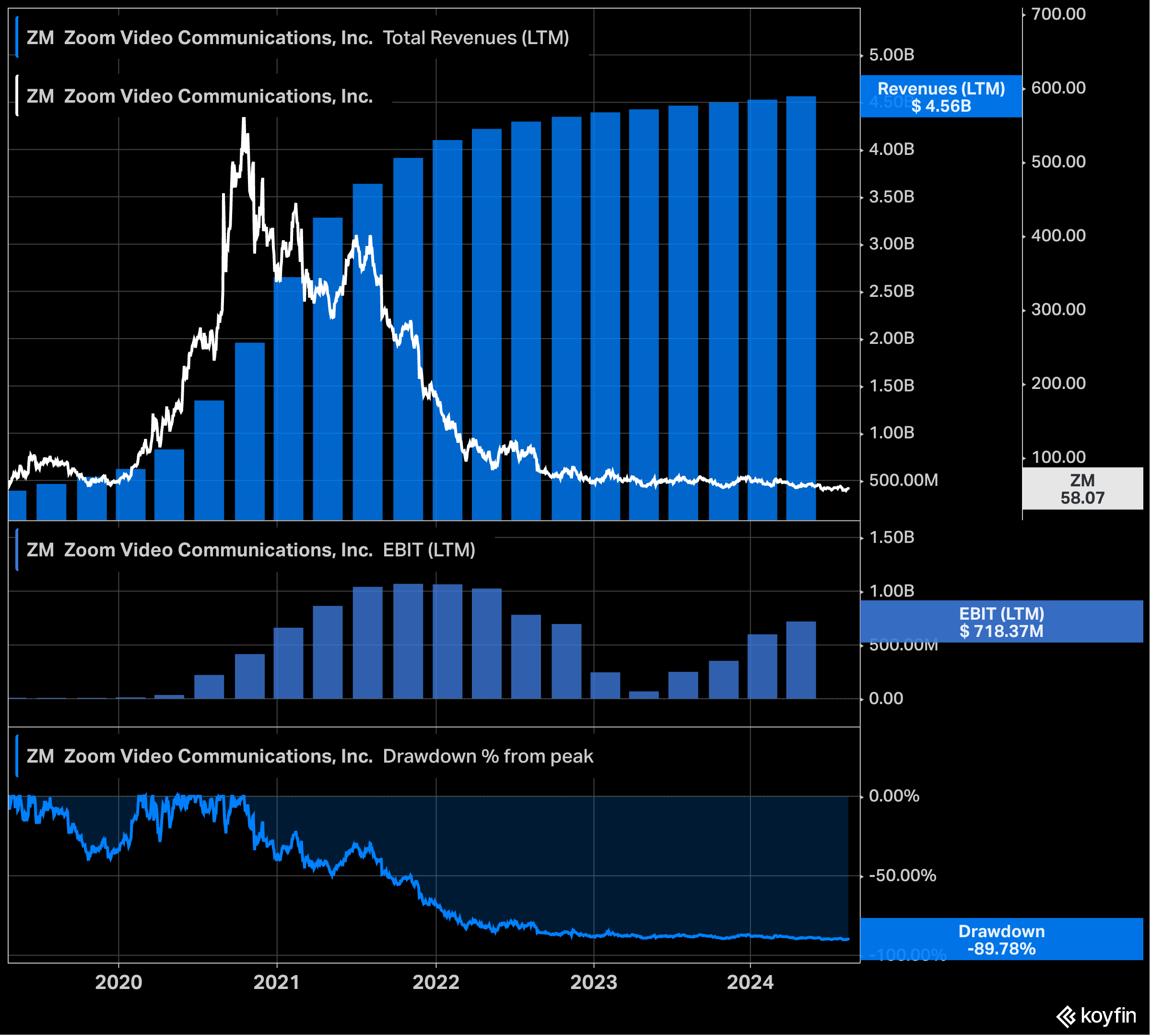Image resolution: width=1151 pixels, height=1036 pixels.
Task: Click the 0.00% drawdown axis label
Action: click(894, 796)
